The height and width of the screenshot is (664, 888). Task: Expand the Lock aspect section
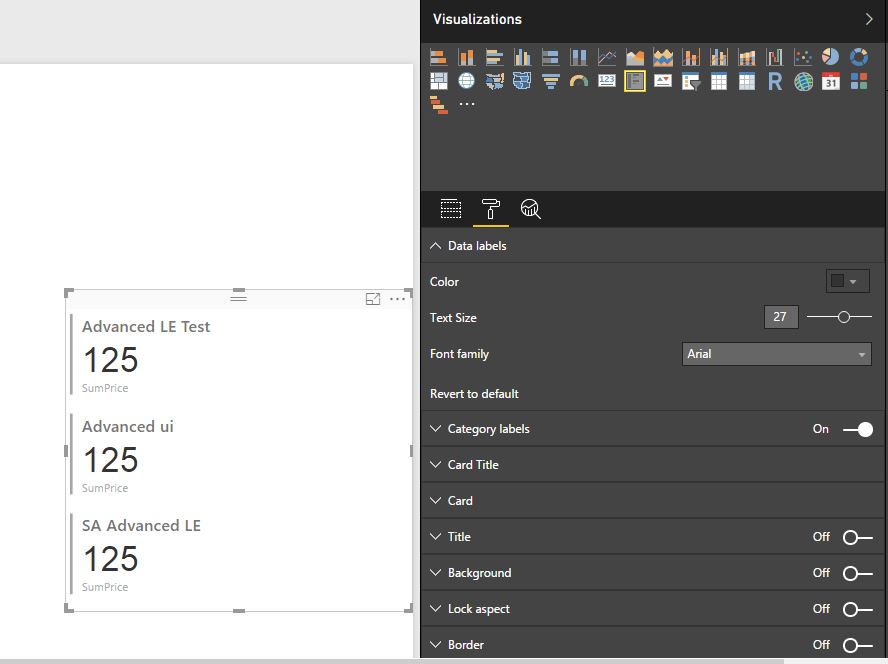pyautogui.click(x=435, y=608)
